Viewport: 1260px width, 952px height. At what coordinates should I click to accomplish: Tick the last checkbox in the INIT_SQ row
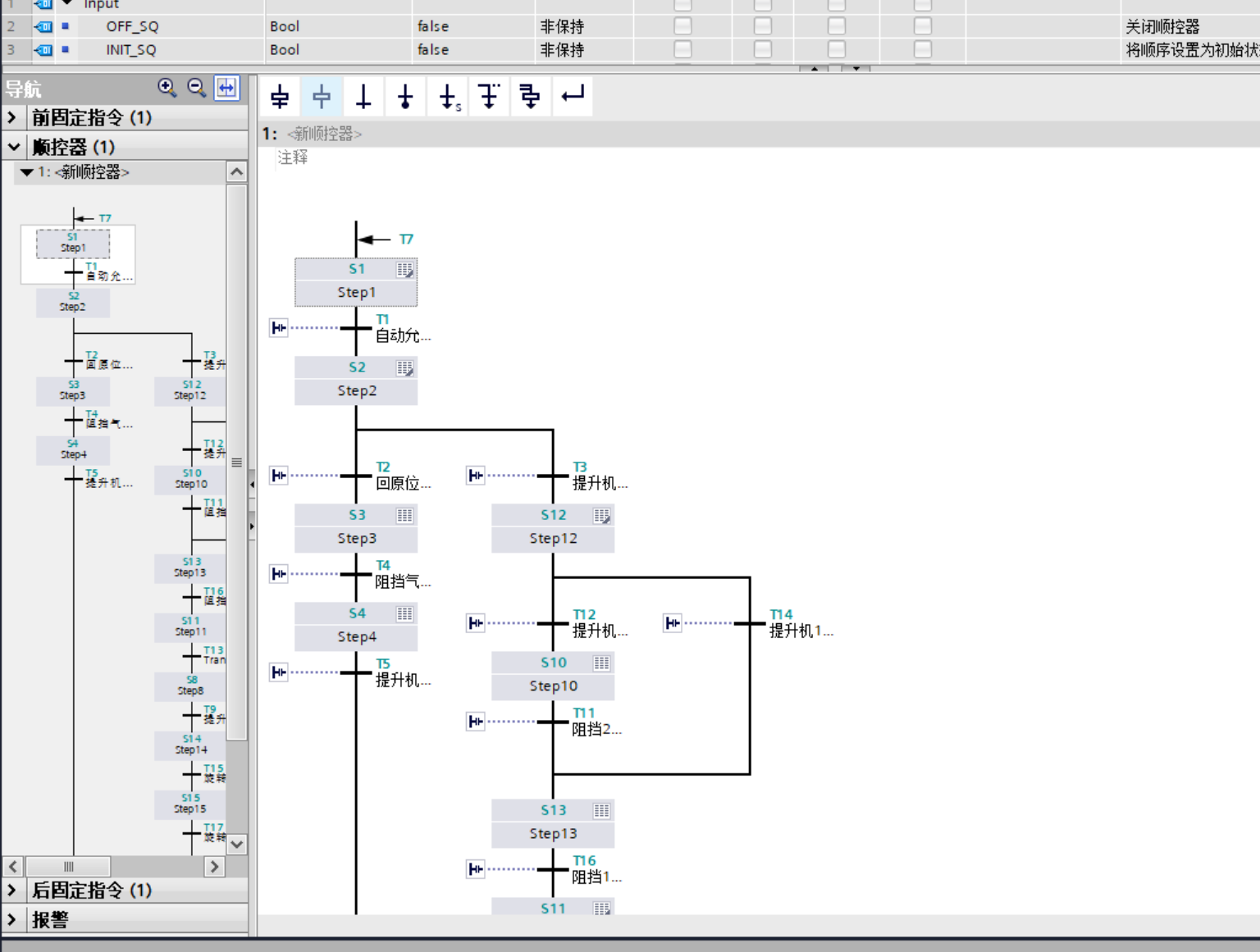coord(923,49)
